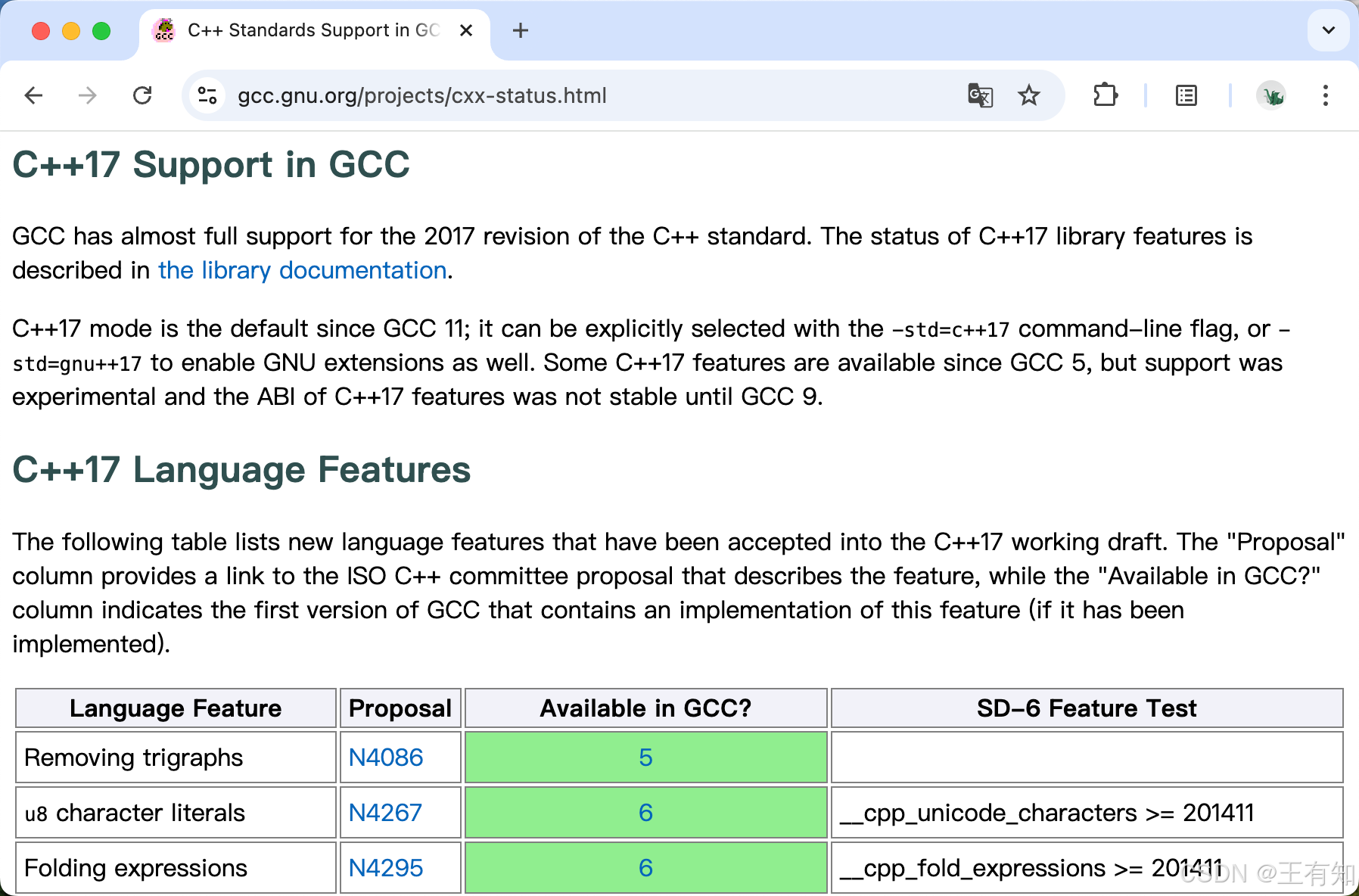This screenshot has width=1359, height=896.
Task: Click the Removing trigraphs cell
Action: [x=176, y=758]
